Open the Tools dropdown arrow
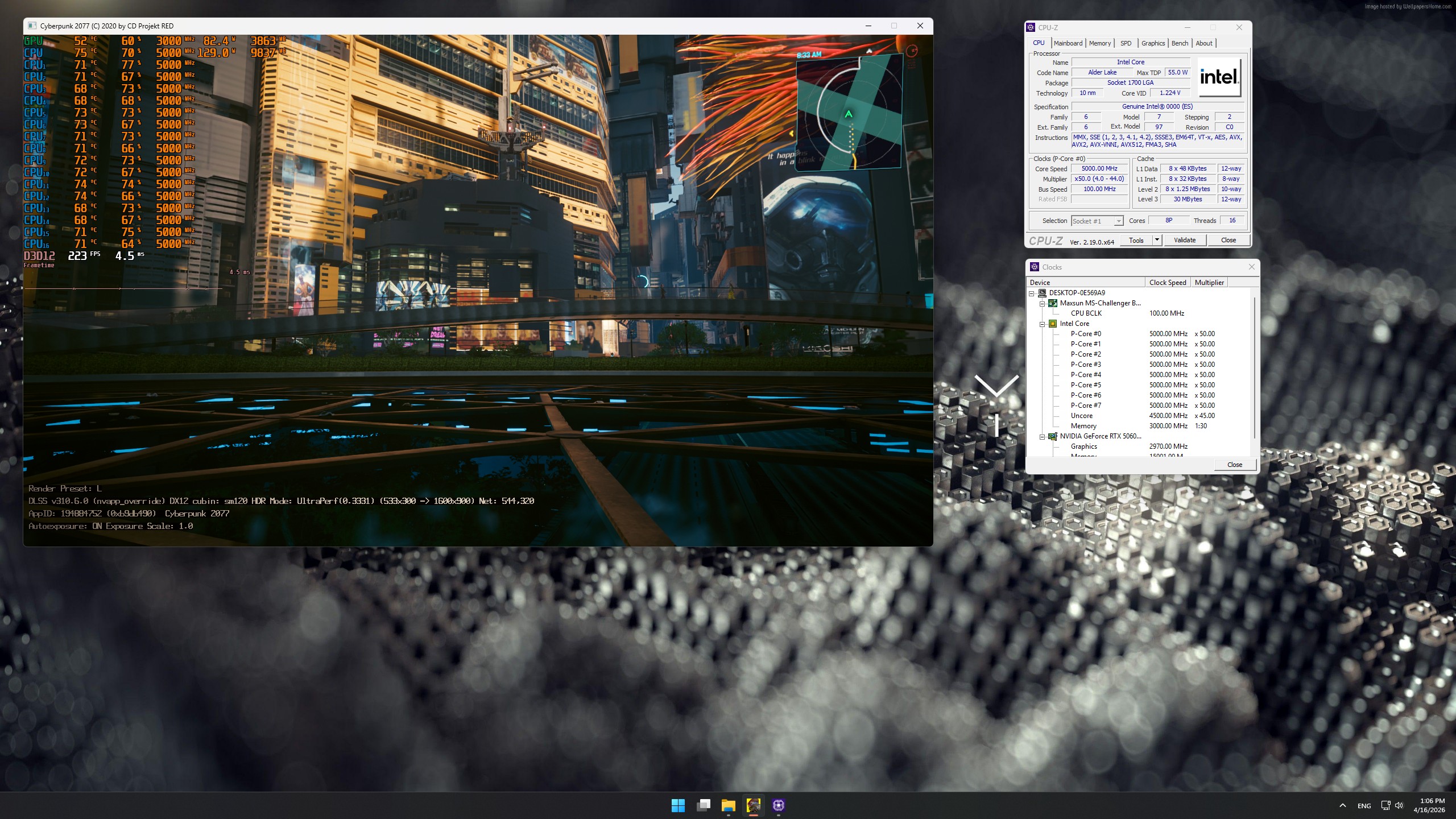Viewport: 1456px width, 819px height. [x=1156, y=240]
